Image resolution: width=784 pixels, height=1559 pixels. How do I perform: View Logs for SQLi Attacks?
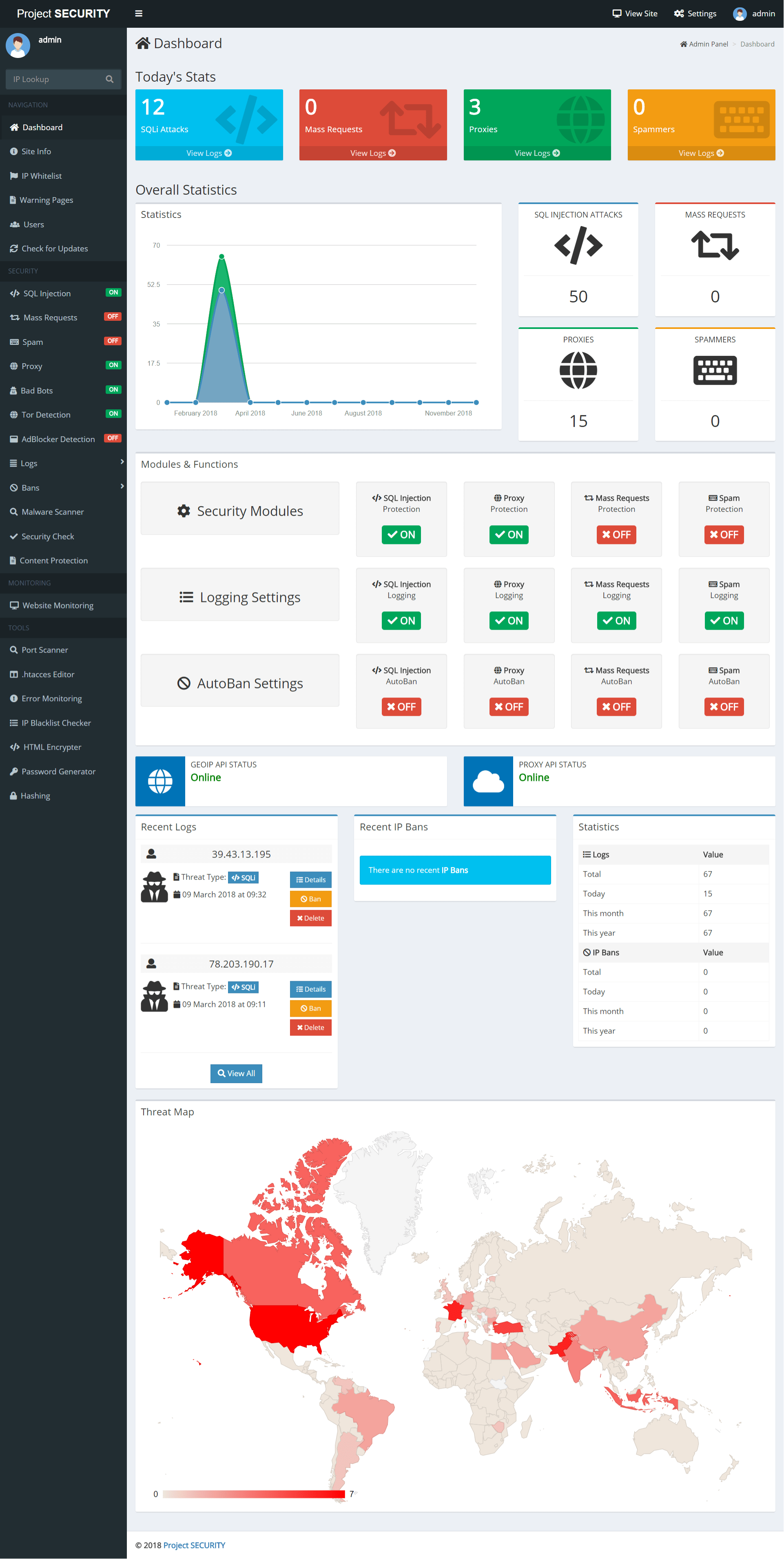209,153
